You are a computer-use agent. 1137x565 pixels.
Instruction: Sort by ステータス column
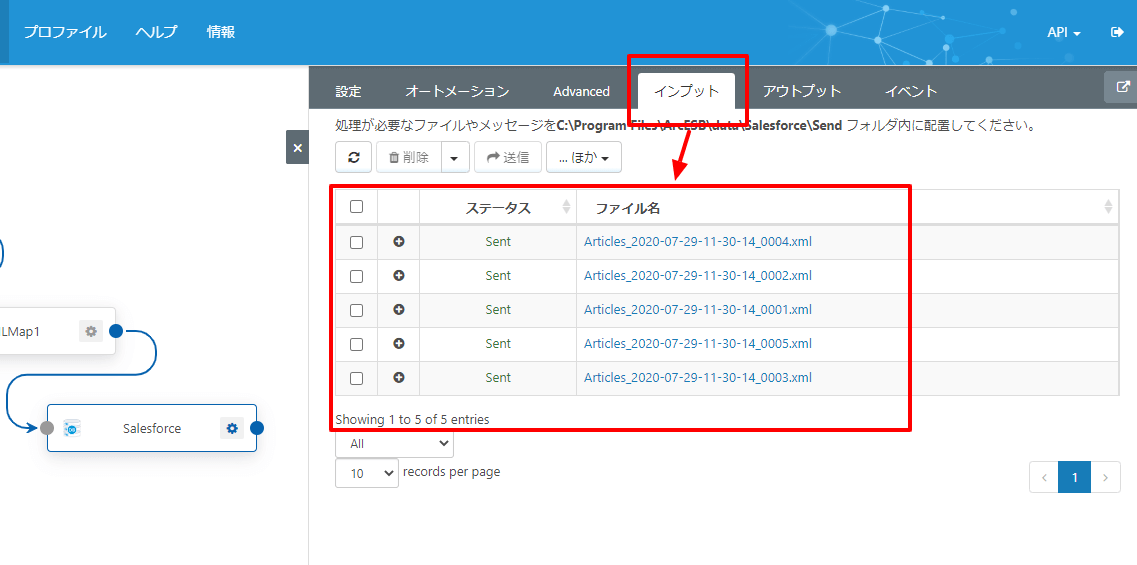coord(498,208)
